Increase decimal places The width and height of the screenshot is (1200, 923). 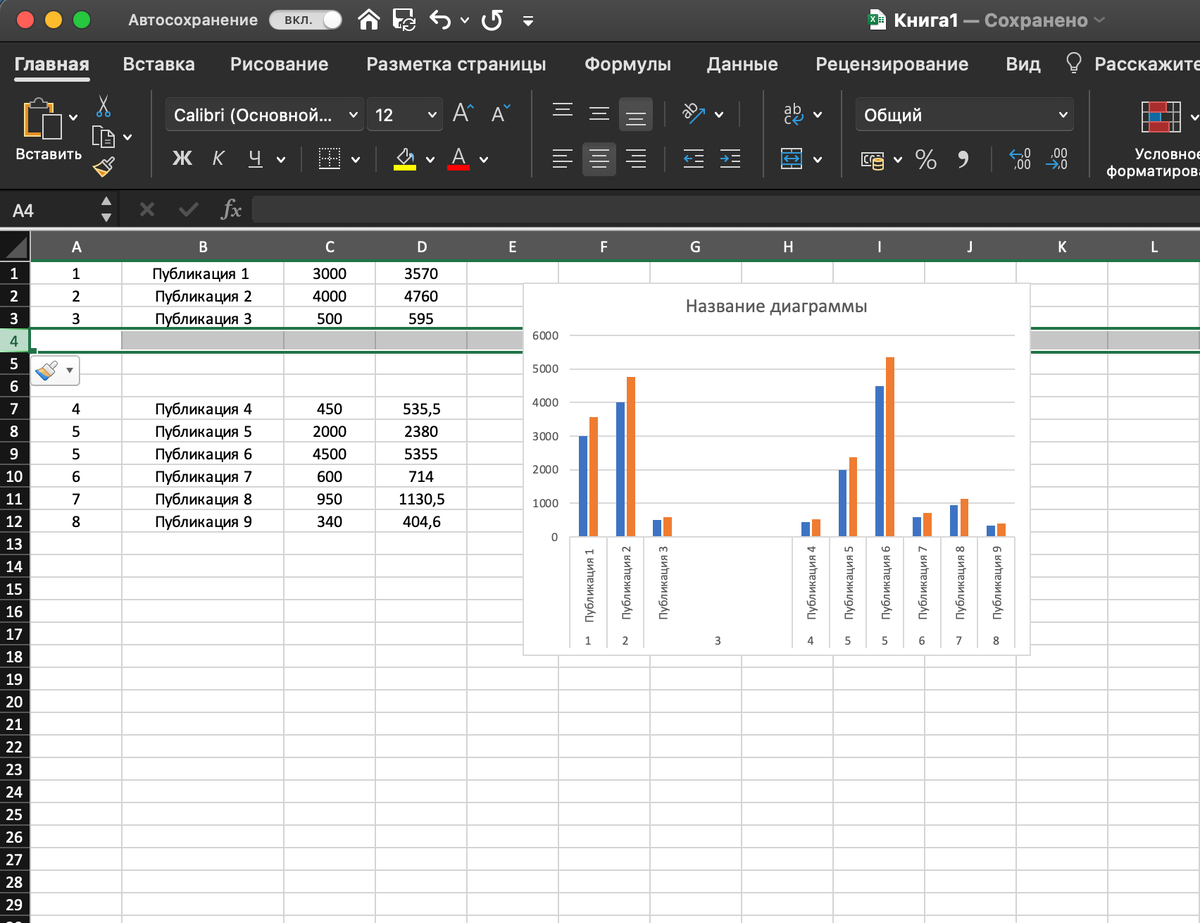point(1020,159)
